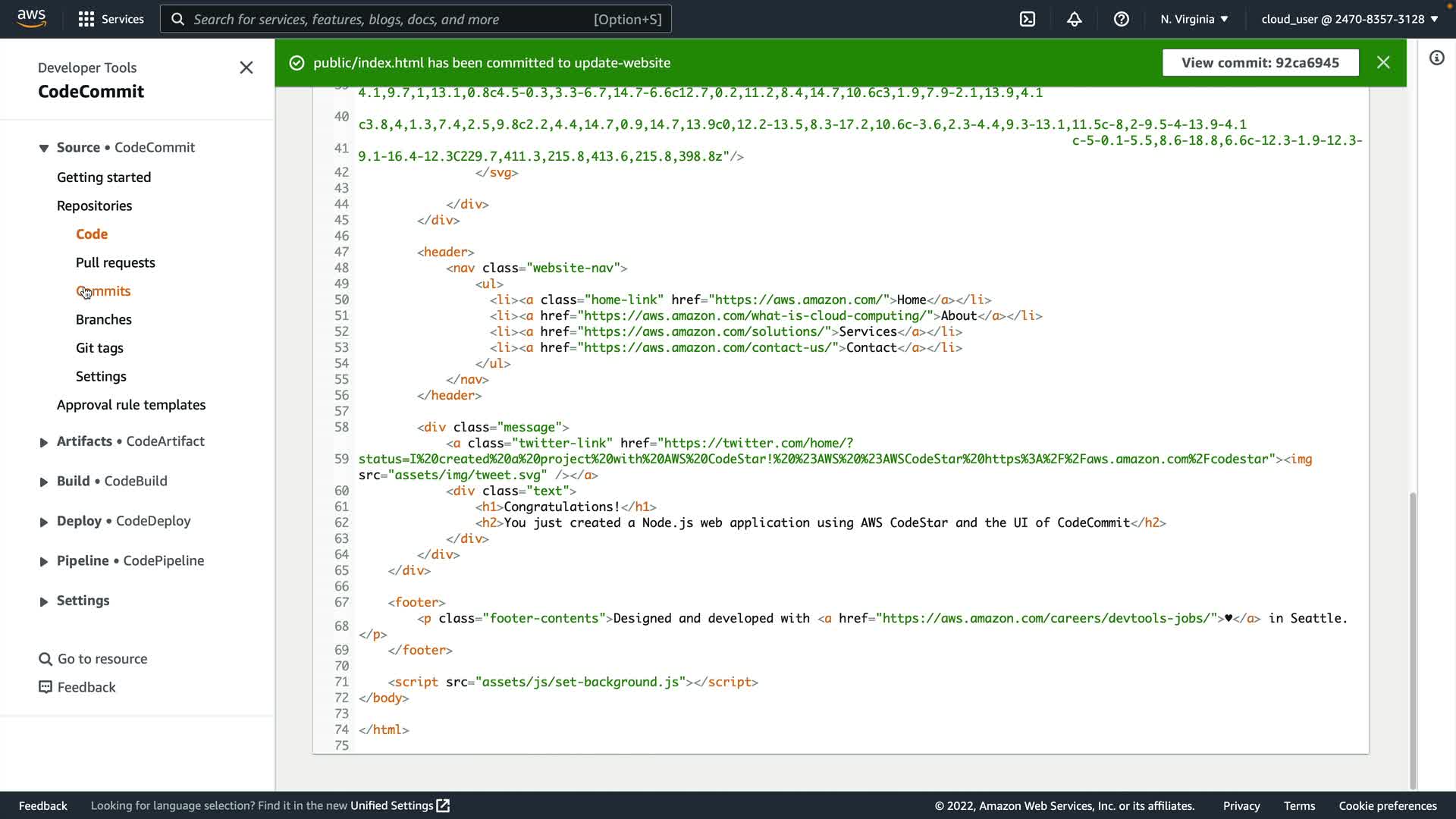Viewport: 1456px width, 819px height.
Task: Expand the Artifacts CodeArtifact section
Action: (44, 442)
